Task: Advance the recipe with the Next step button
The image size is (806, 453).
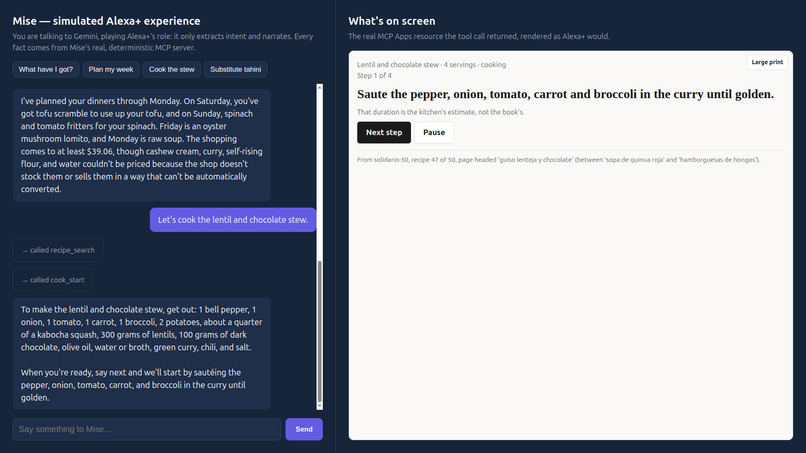Action: [x=384, y=133]
